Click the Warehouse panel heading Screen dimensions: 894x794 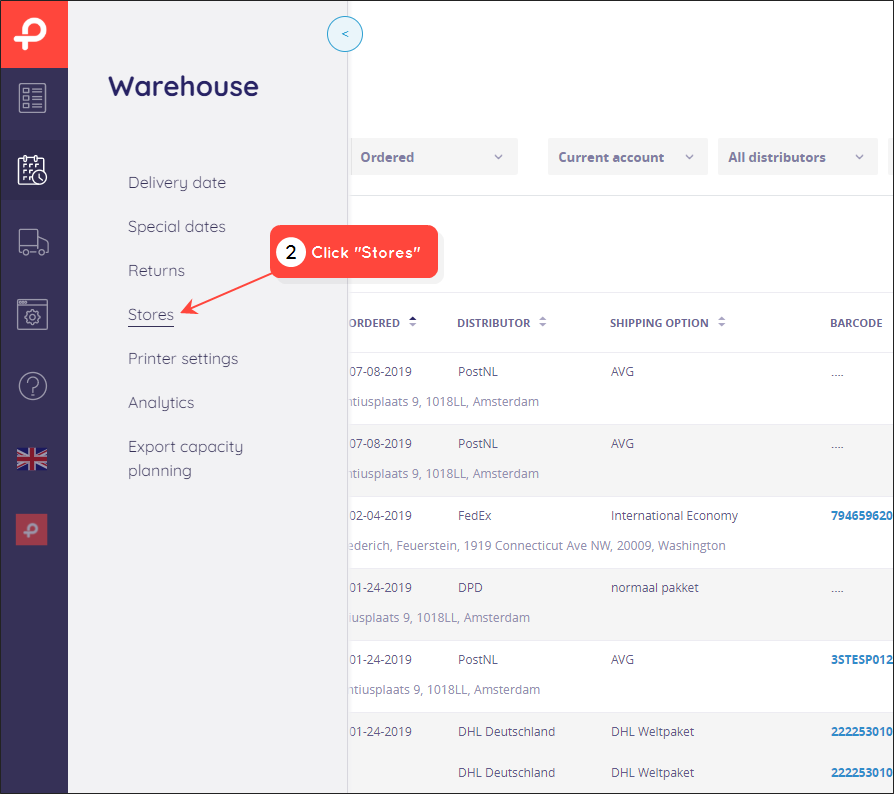point(183,86)
